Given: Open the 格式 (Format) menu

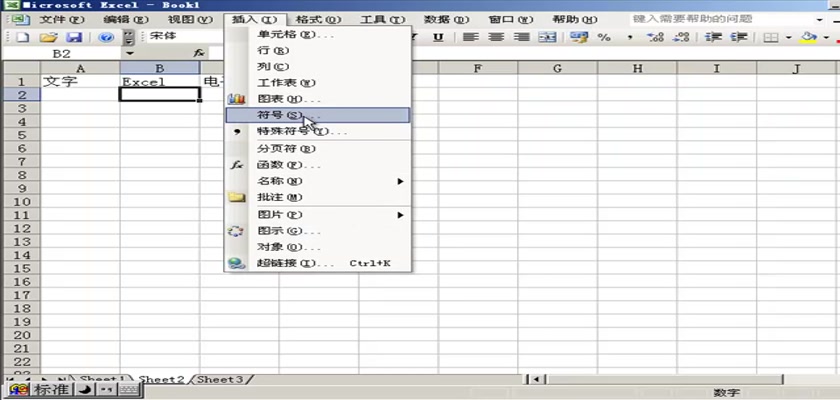Looking at the screenshot, I should coord(318,20).
